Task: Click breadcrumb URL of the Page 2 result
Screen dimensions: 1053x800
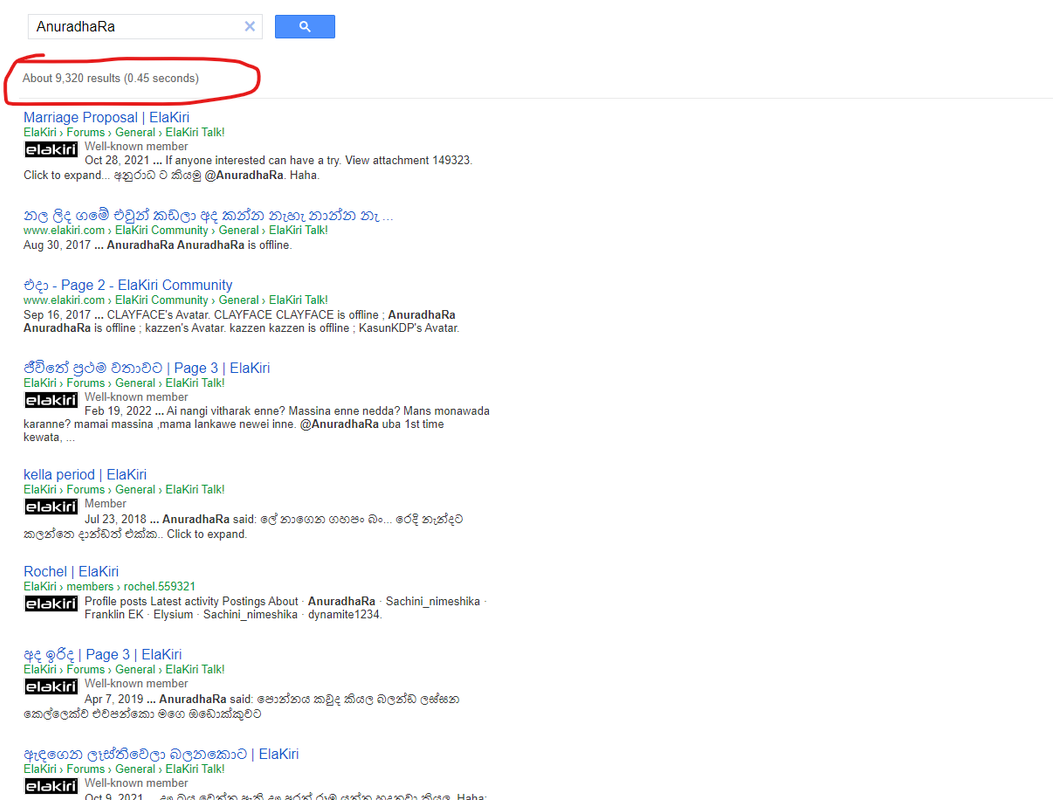Action: pyautogui.click(x=175, y=300)
